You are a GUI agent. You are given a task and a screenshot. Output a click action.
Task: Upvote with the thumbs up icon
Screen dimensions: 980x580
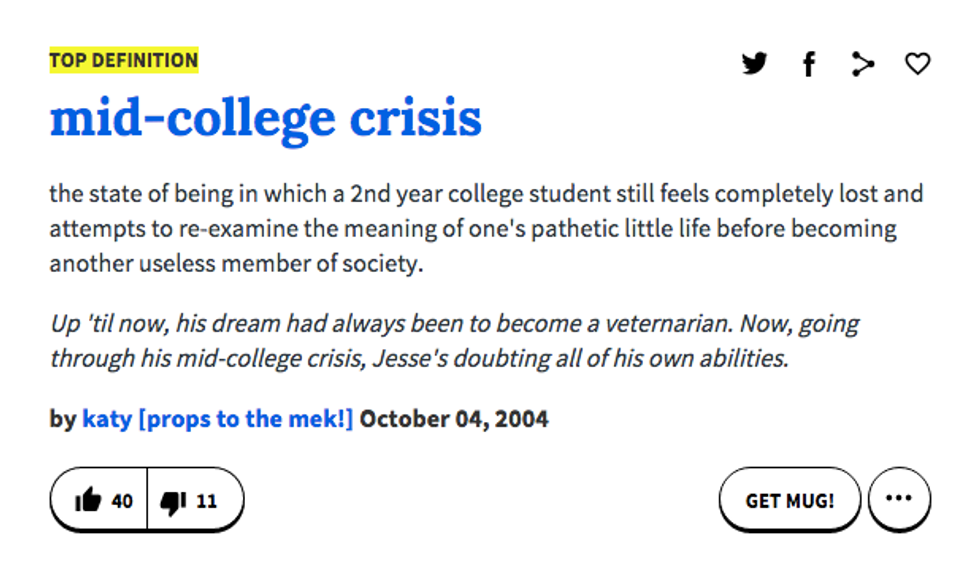pos(88,500)
